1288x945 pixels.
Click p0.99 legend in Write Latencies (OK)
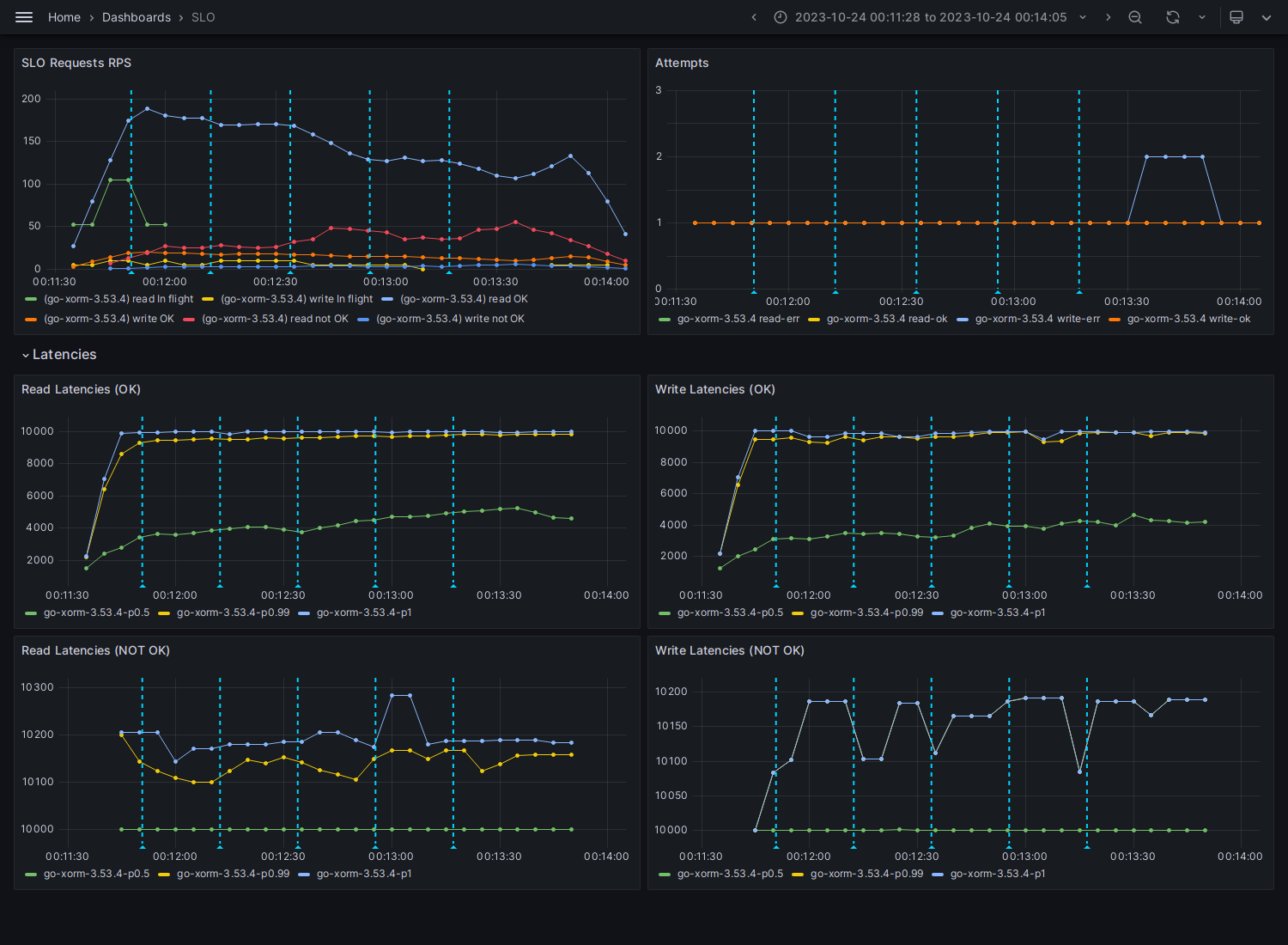click(x=866, y=613)
